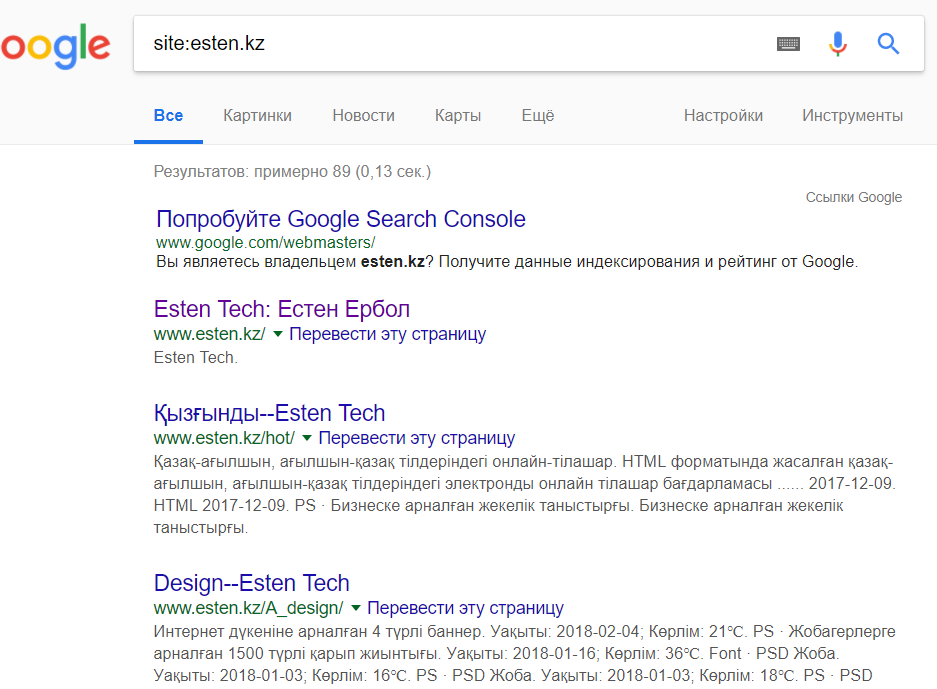Translate the A_design page via Перевести эту страницу
This screenshot has height=689, width=937.
[465, 607]
